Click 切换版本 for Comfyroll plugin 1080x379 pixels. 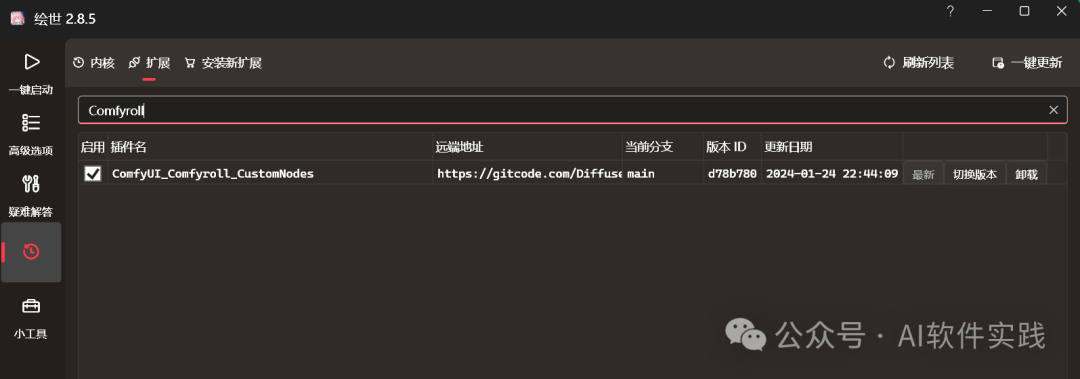pyautogui.click(x=975, y=174)
